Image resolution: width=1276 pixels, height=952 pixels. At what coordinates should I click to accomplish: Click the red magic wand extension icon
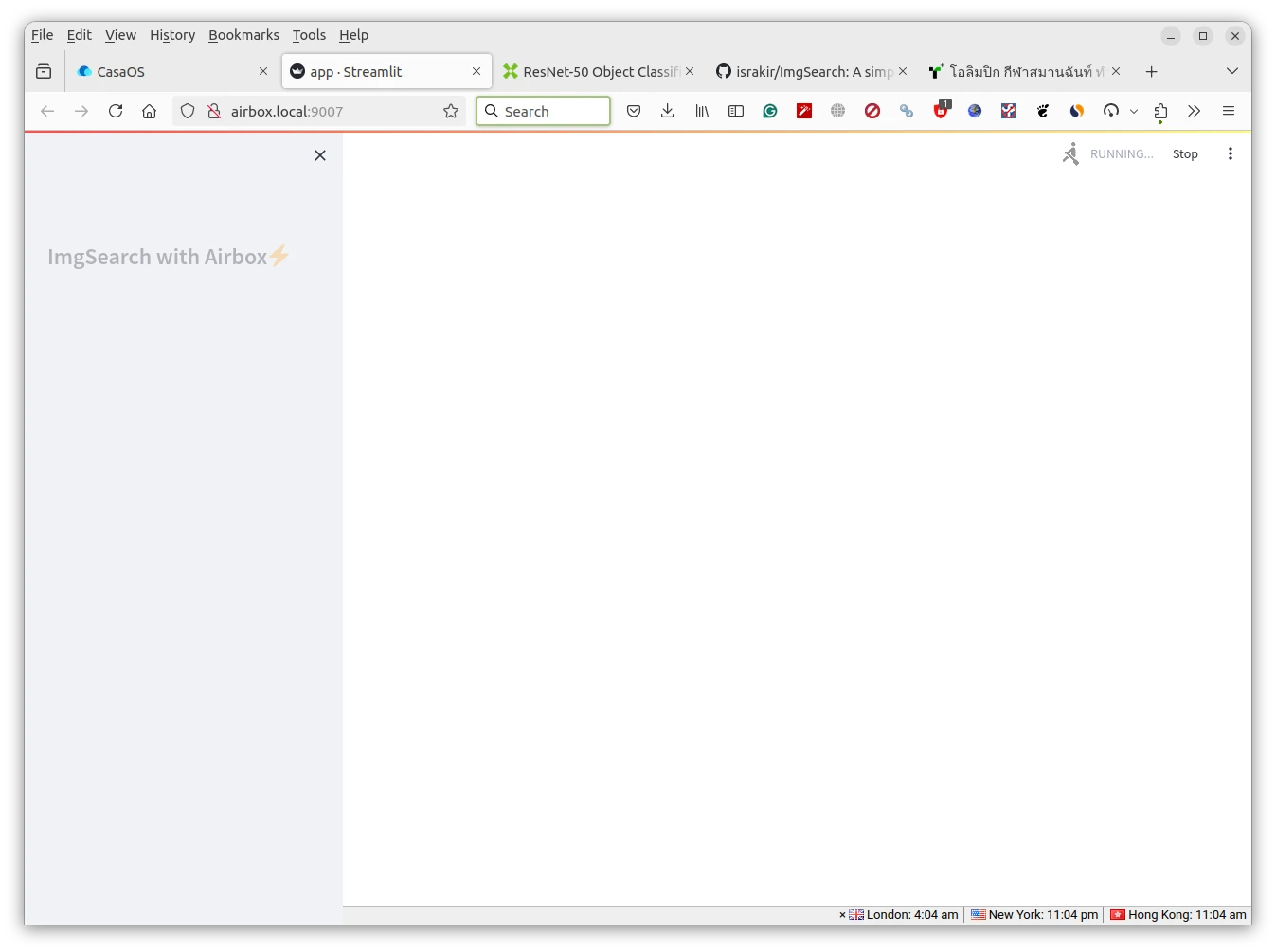(804, 111)
